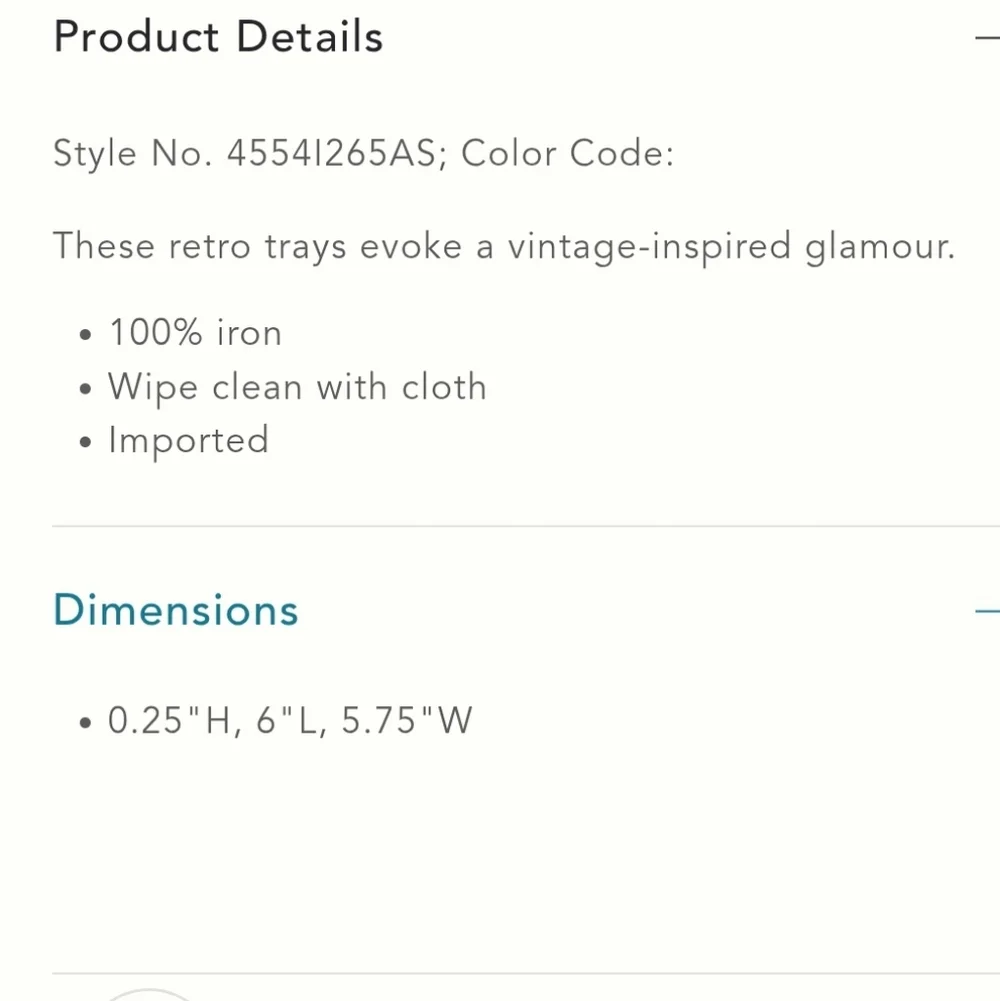Click the style number 4554I265AS
Image resolution: width=1000 pixels, height=1001 pixels.
pos(332,153)
